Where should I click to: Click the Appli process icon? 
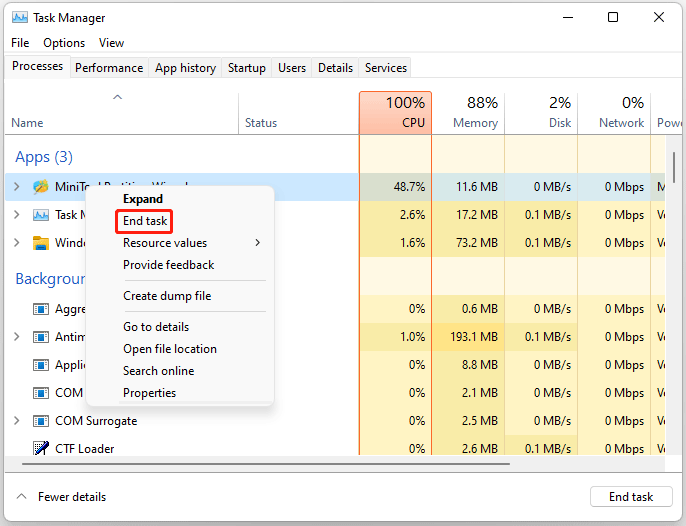tap(41, 365)
